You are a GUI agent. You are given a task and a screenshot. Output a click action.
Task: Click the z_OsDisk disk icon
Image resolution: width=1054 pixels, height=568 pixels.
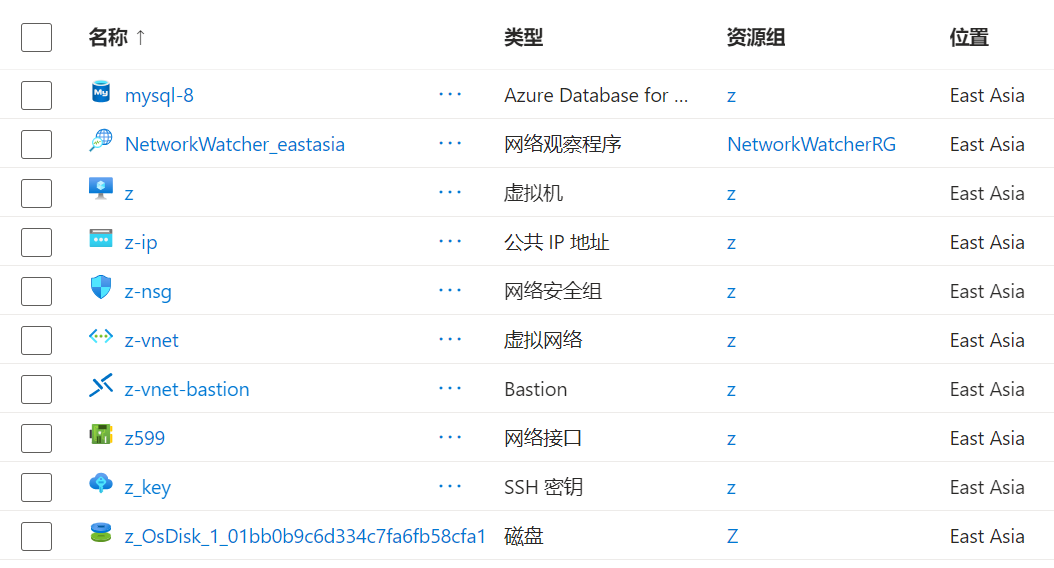coord(101,532)
